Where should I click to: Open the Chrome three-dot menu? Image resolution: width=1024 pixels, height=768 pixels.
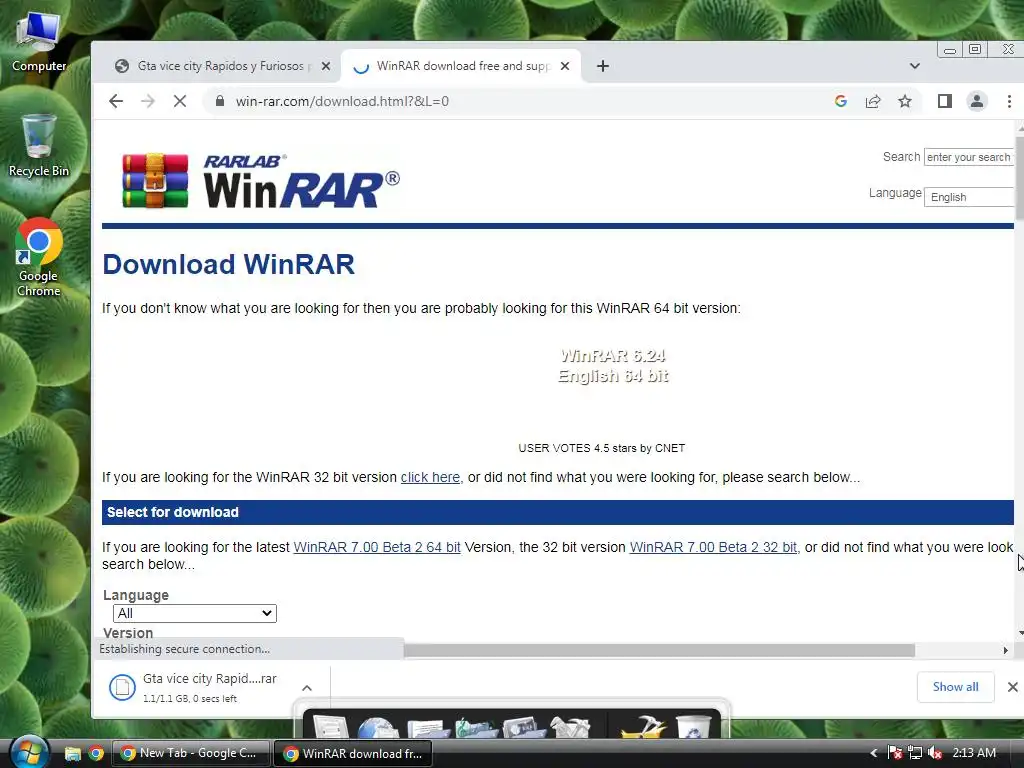point(1009,101)
